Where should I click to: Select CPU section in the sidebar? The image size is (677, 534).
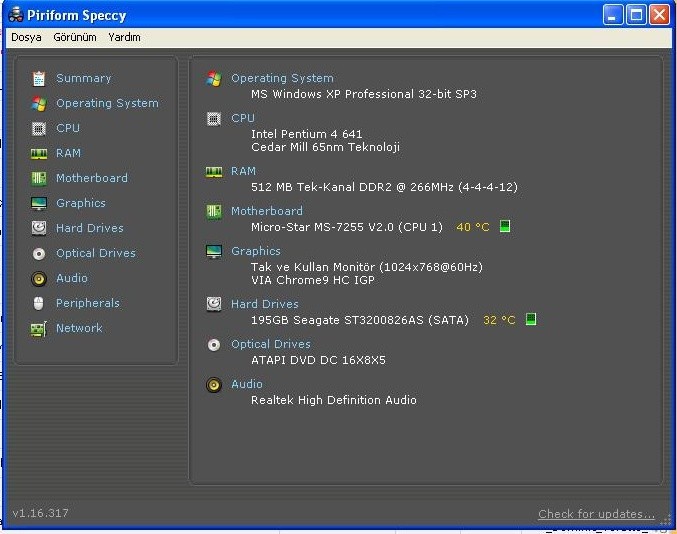(68, 128)
